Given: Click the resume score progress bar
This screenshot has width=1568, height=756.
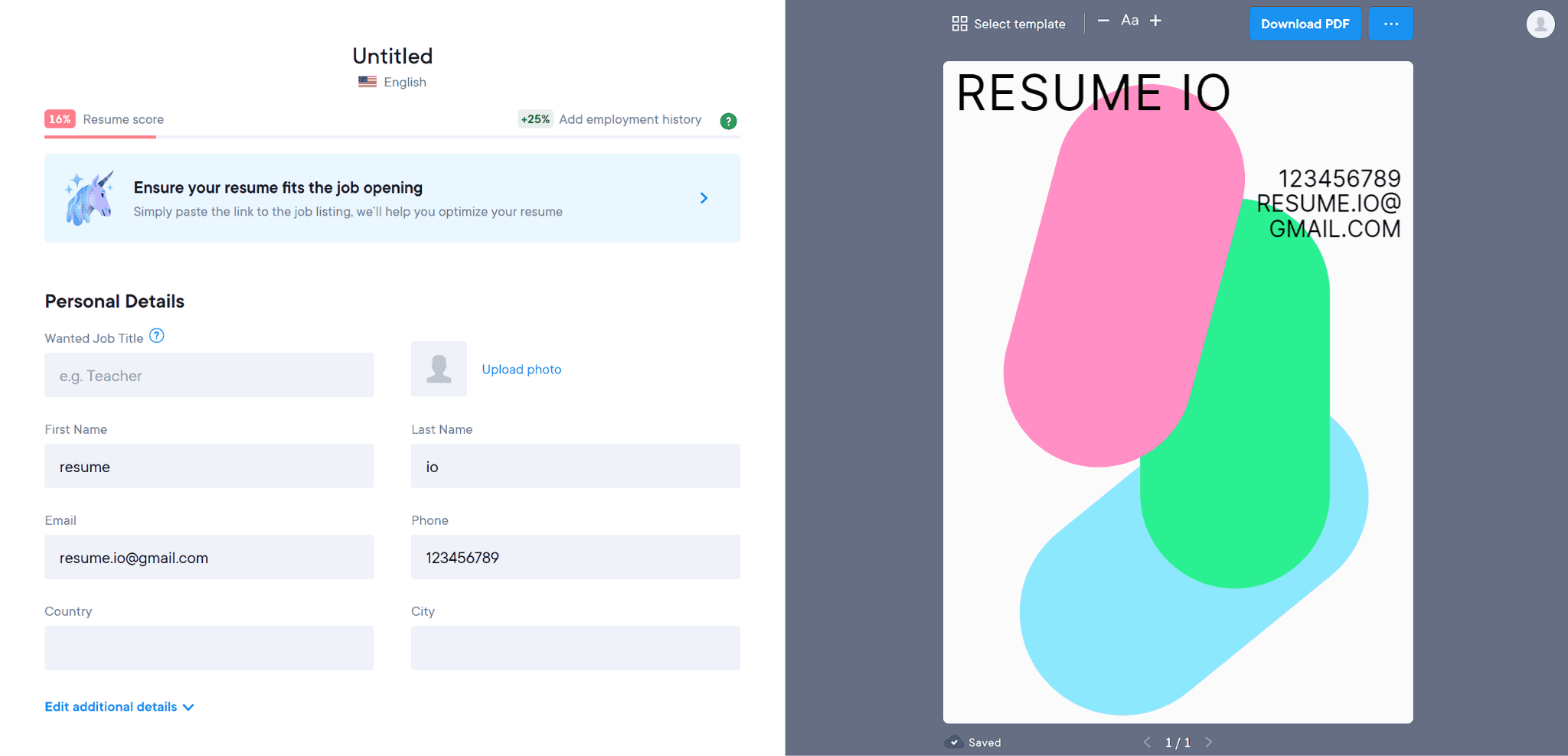Looking at the screenshot, I should tap(392, 137).
